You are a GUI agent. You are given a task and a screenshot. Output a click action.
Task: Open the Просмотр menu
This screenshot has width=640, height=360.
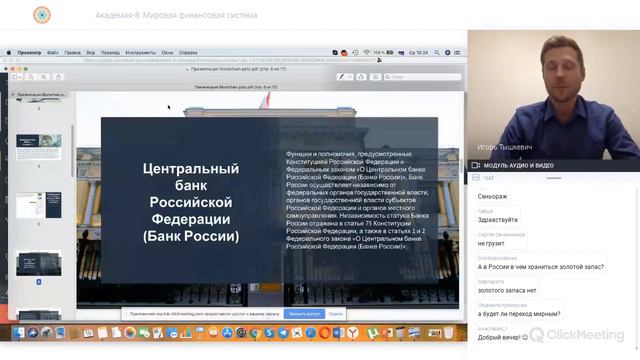point(29,53)
